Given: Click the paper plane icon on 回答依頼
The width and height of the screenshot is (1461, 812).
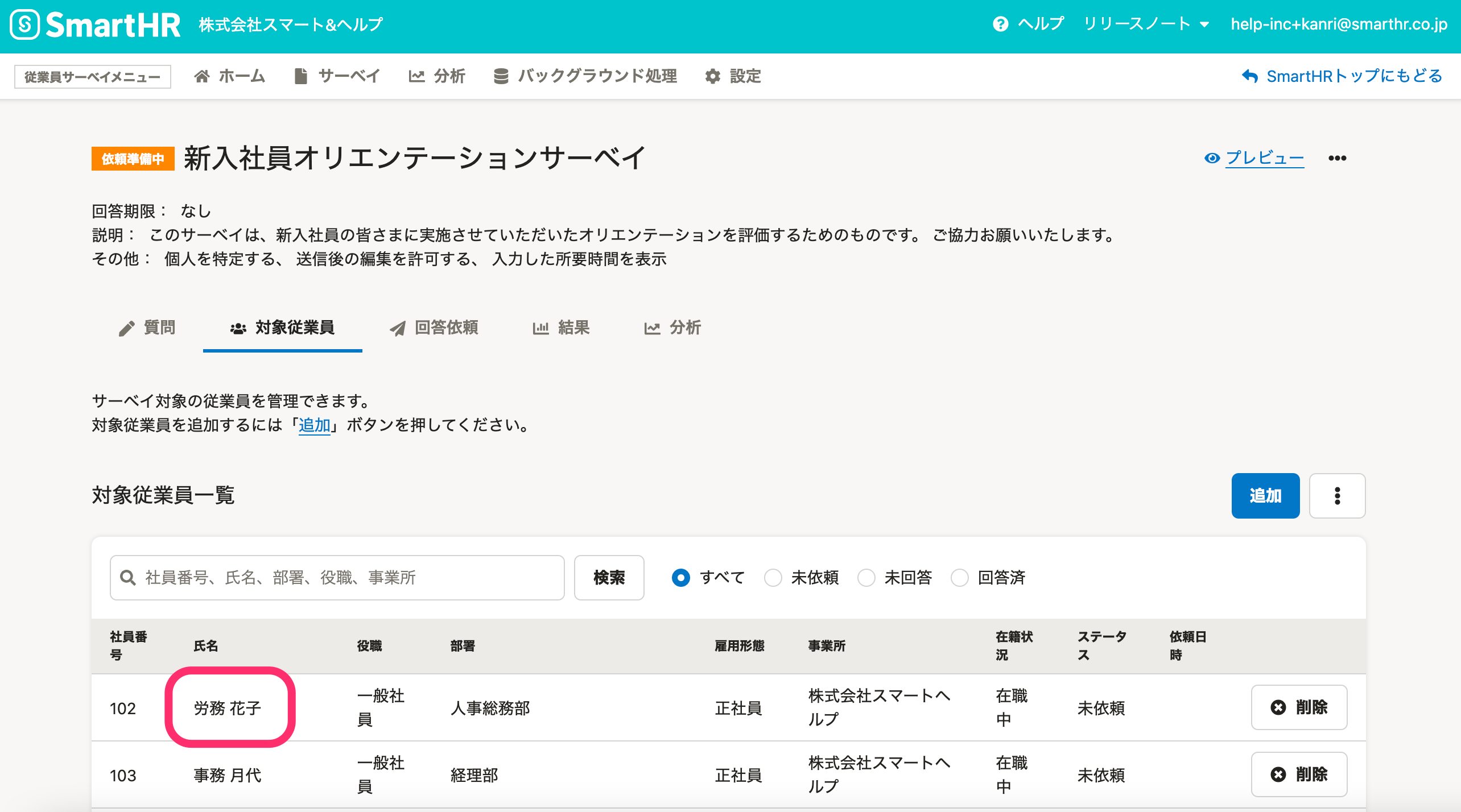Looking at the screenshot, I should tap(398, 329).
